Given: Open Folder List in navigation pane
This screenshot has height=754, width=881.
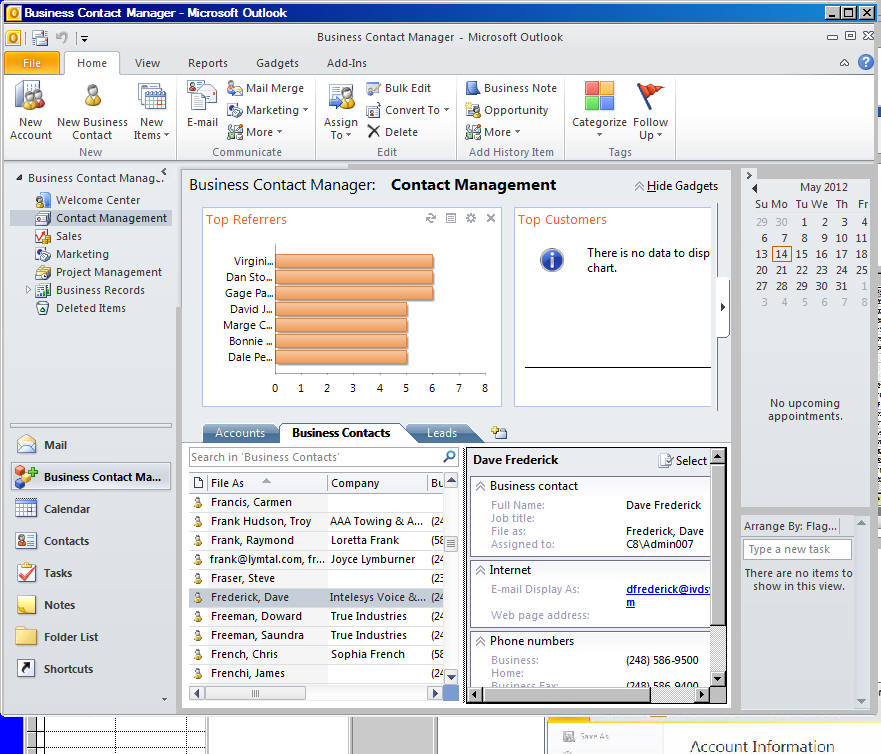Looking at the screenshot, I should click(x=90, y=637).
